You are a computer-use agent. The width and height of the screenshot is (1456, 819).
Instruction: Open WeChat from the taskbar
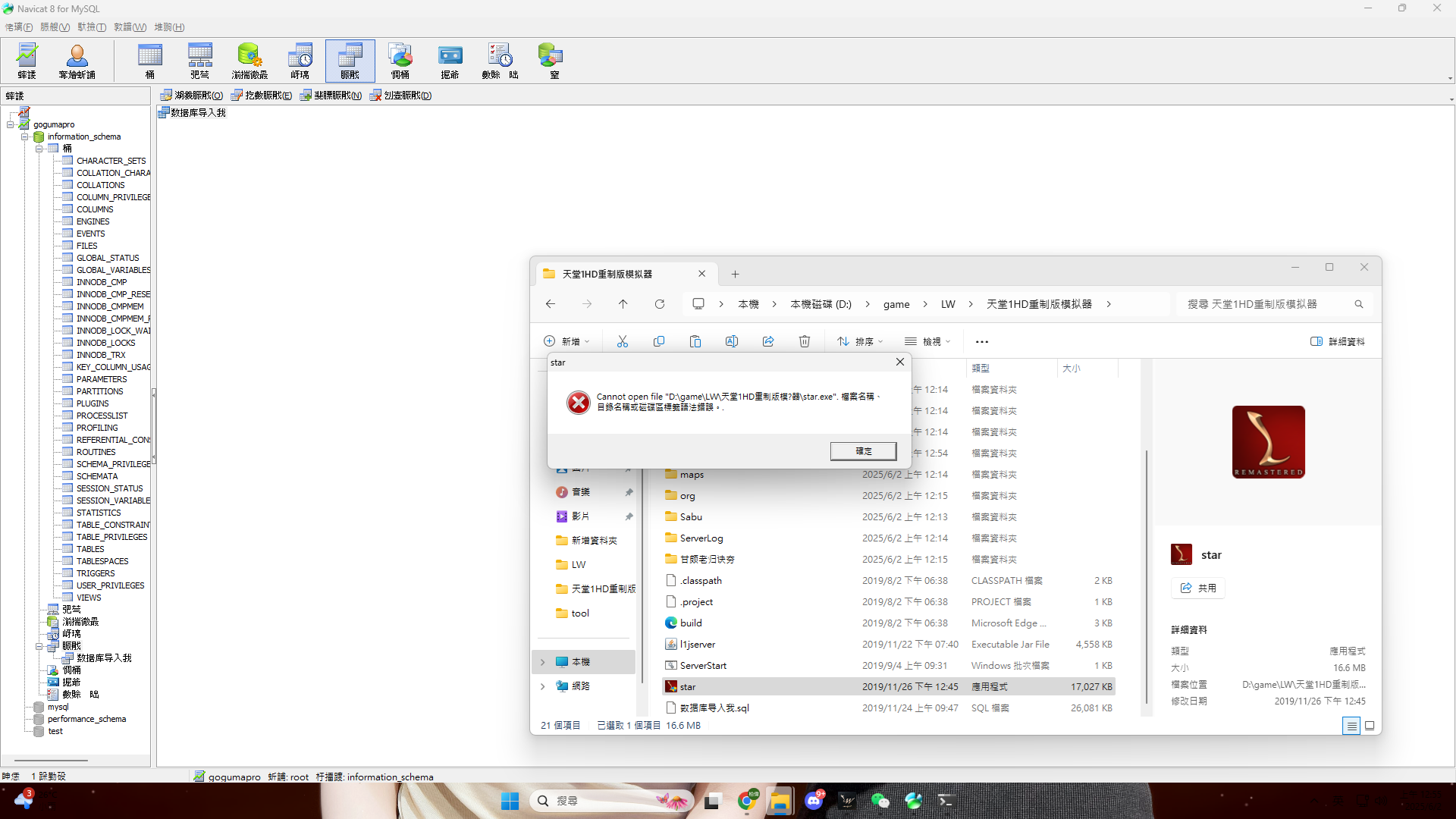coord(880,801)
